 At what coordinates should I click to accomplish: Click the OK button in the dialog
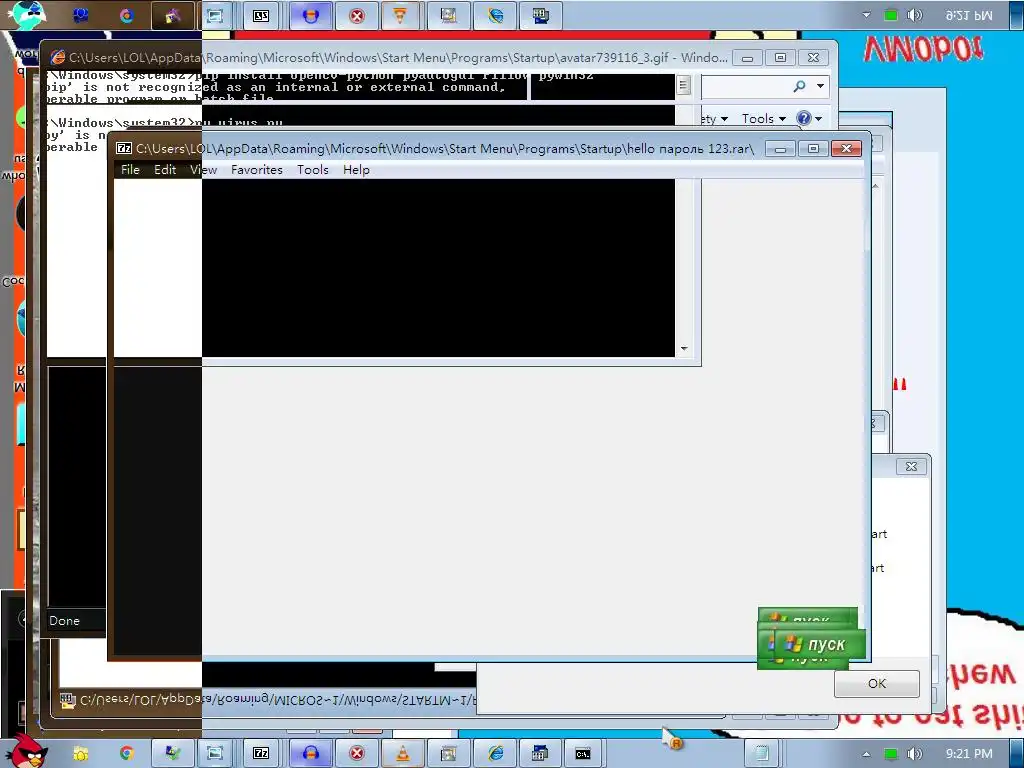pos(877,684)
